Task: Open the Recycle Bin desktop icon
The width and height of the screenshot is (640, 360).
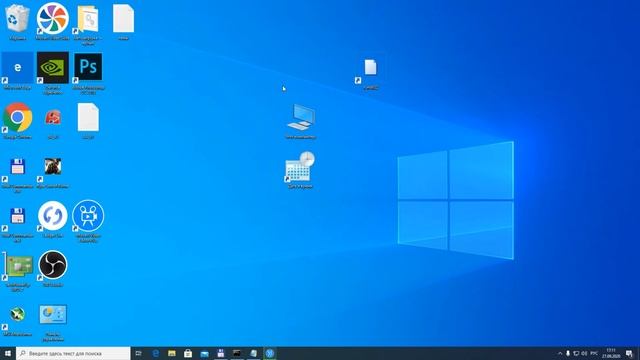Action: pyautogui.click(x=17, y=19)
